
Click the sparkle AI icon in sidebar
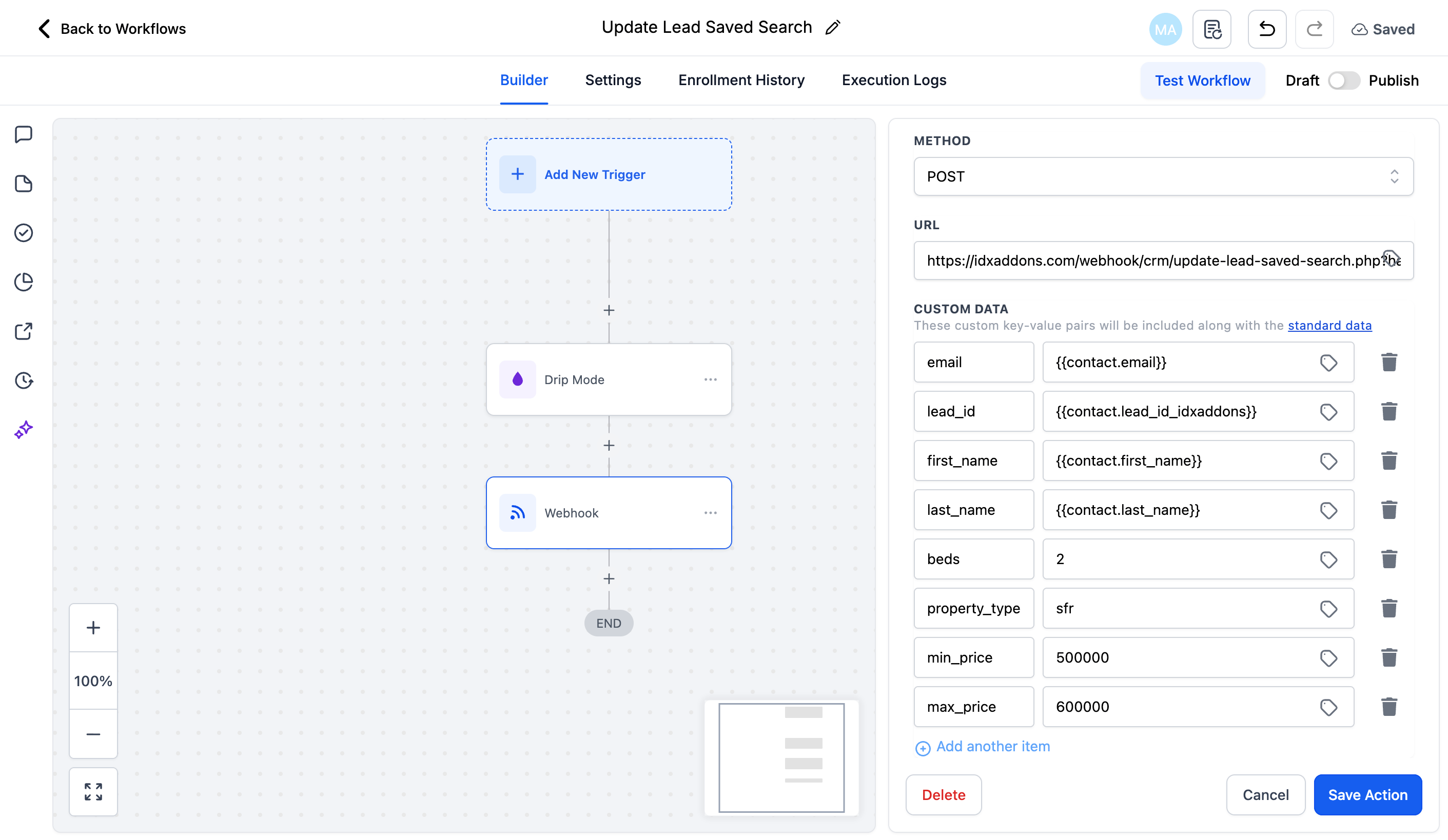point(24,429)
